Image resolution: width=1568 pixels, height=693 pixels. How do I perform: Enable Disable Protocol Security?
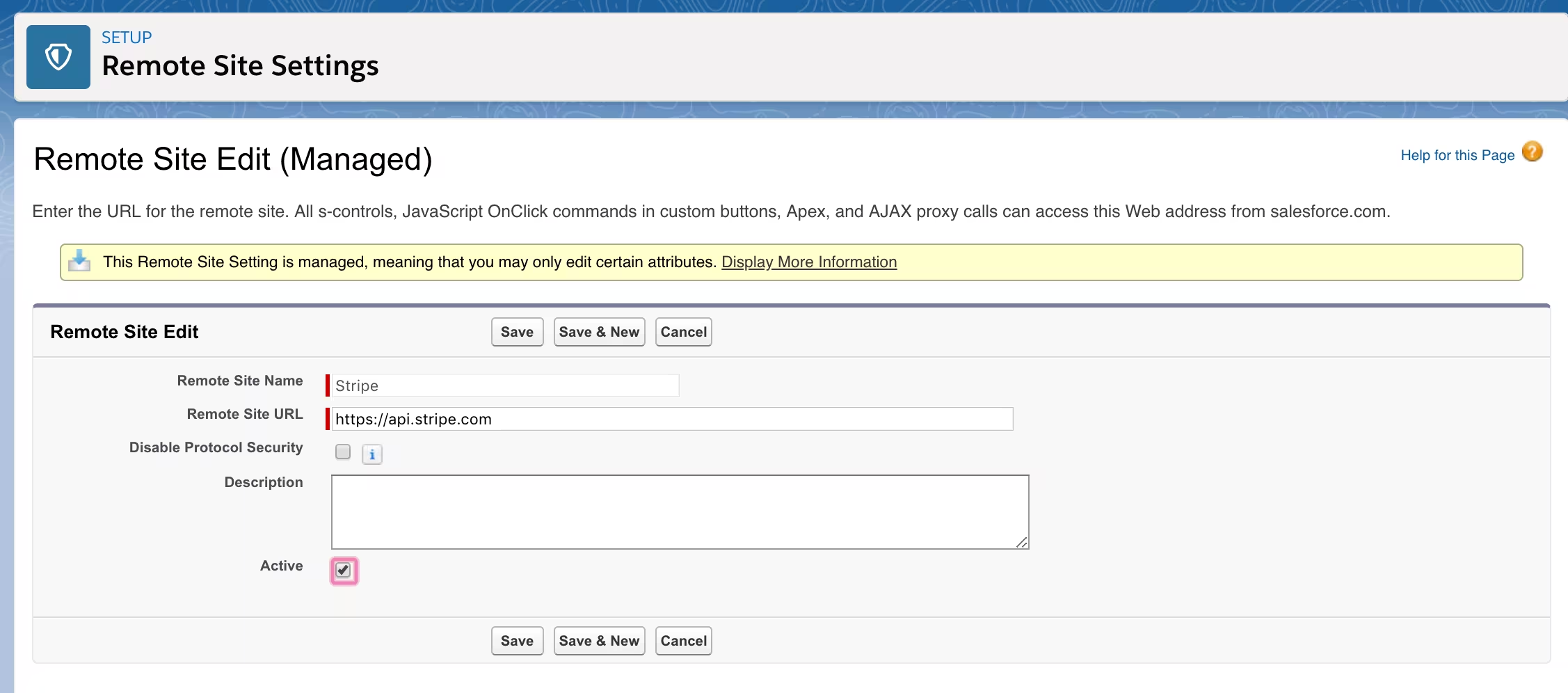coord(342,452)
